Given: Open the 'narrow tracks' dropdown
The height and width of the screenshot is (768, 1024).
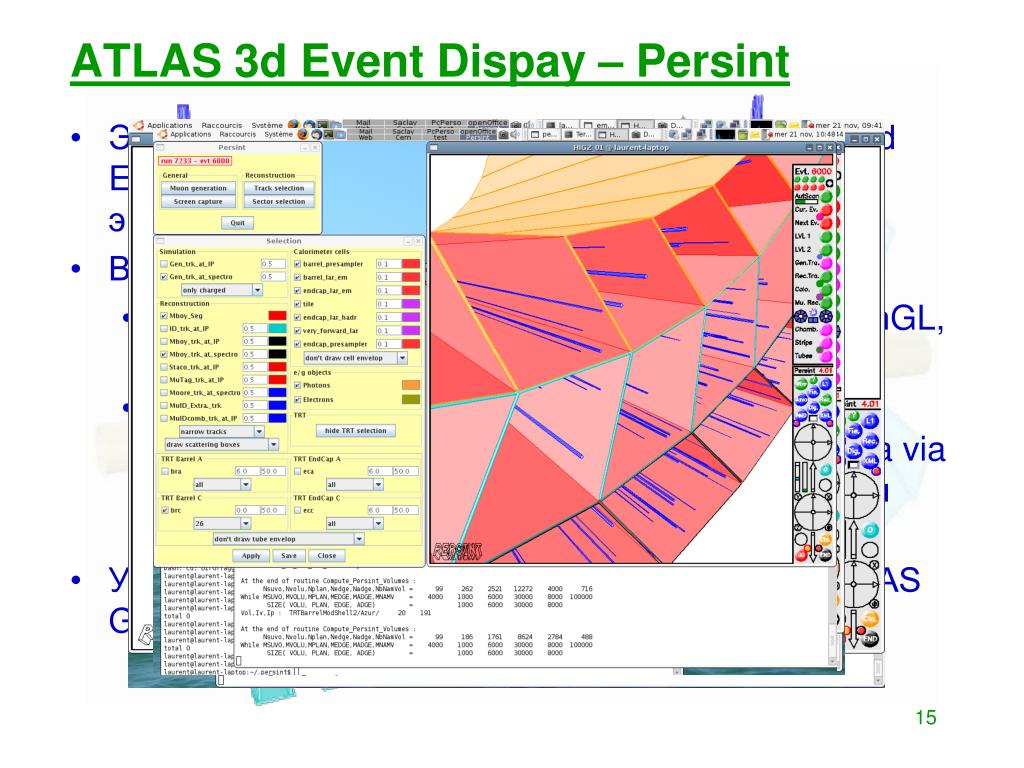Looking at the screenshot, I should coord(221,432).
